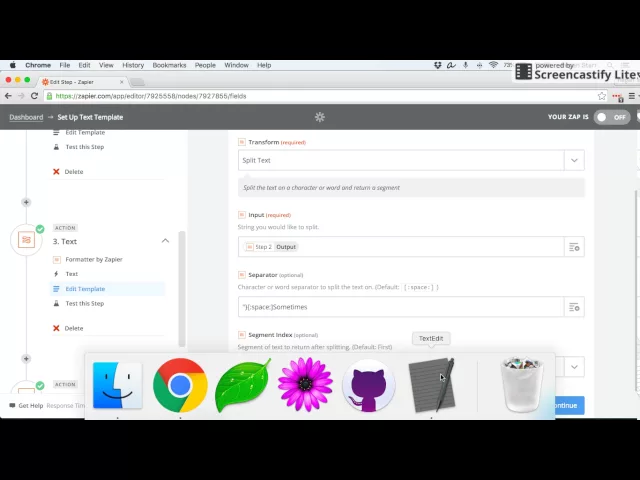
Task: Open the View menu
Action: pos(106,65)
